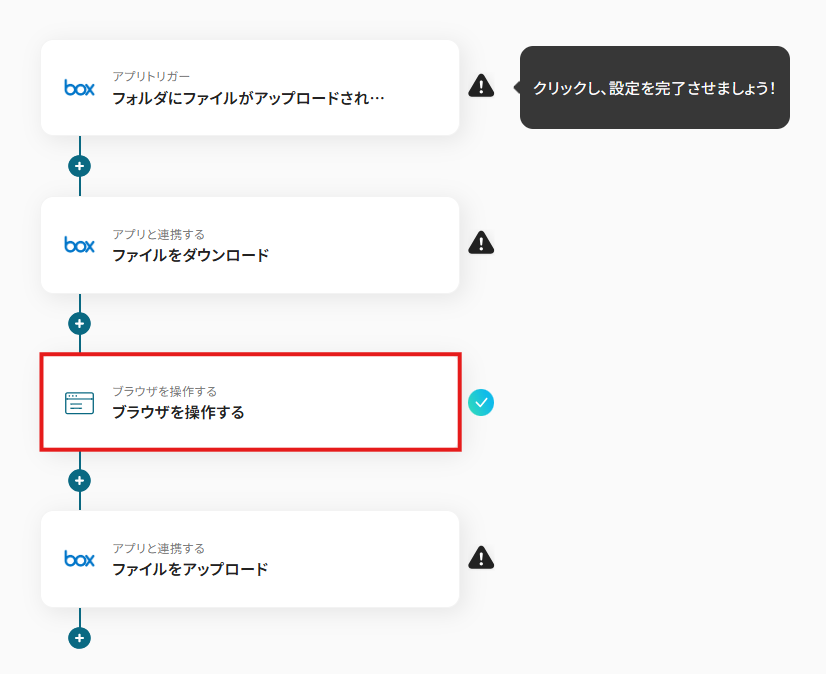This screenshot has height=674, width=826.
Task: Add a step below the trigger card
Action: click(x=80, y=166)
